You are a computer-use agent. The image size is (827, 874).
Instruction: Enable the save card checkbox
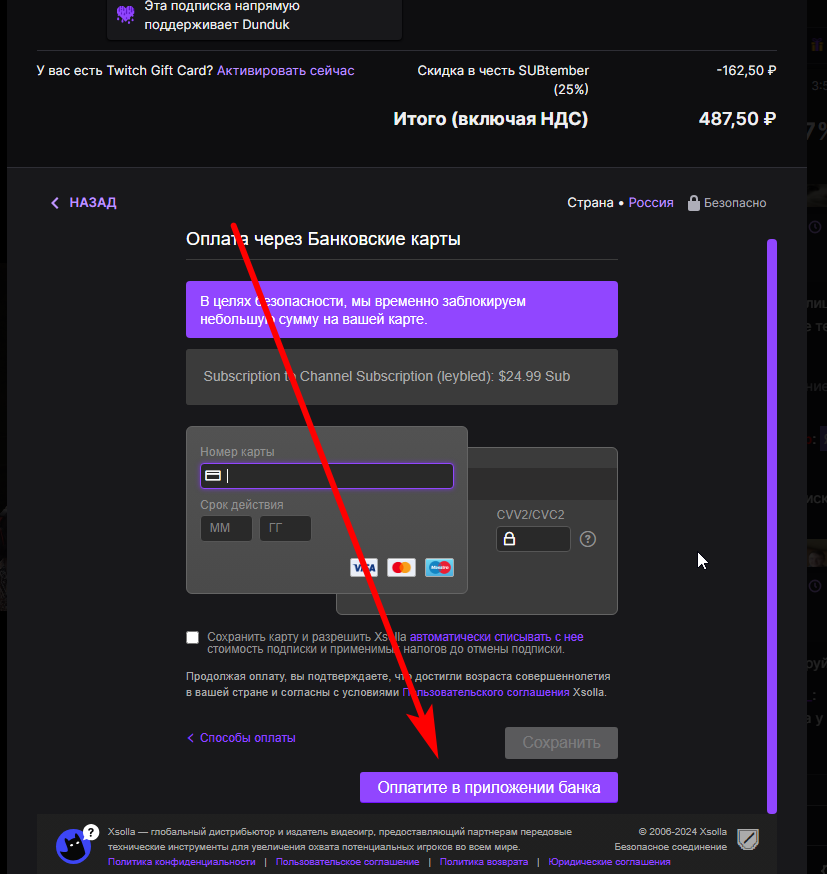pos(192,637)
